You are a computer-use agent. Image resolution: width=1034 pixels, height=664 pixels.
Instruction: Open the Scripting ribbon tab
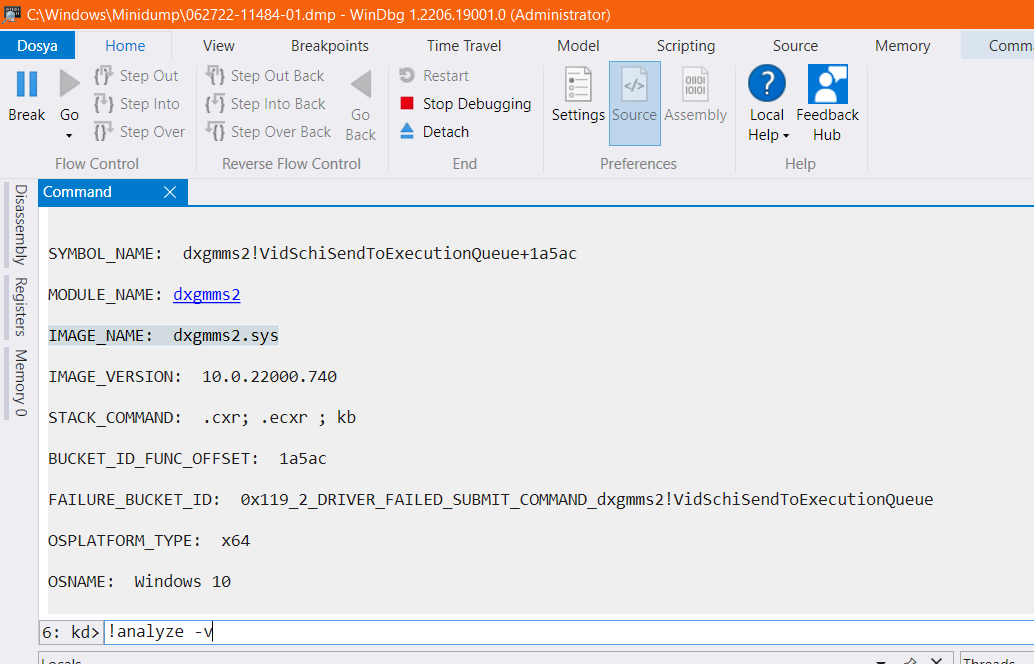click(686, 45)
